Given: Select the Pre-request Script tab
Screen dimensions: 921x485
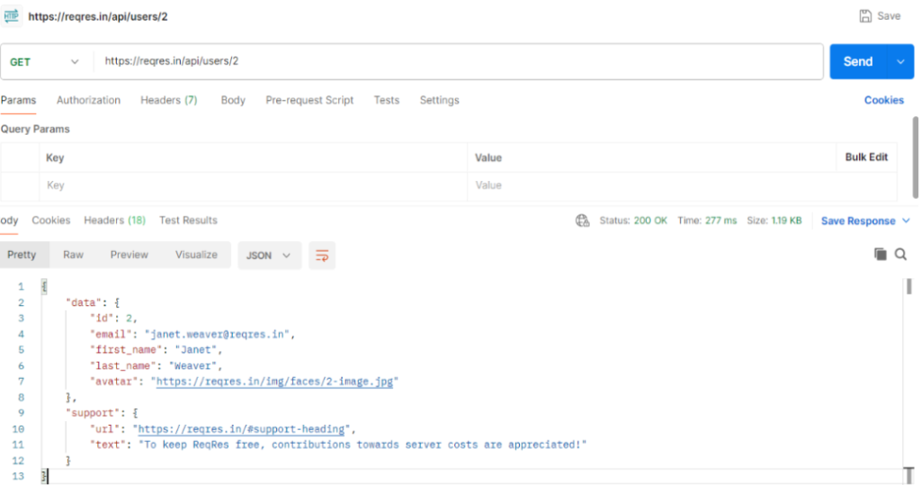Looking at the screenshot, I should (x=309, y=100).
